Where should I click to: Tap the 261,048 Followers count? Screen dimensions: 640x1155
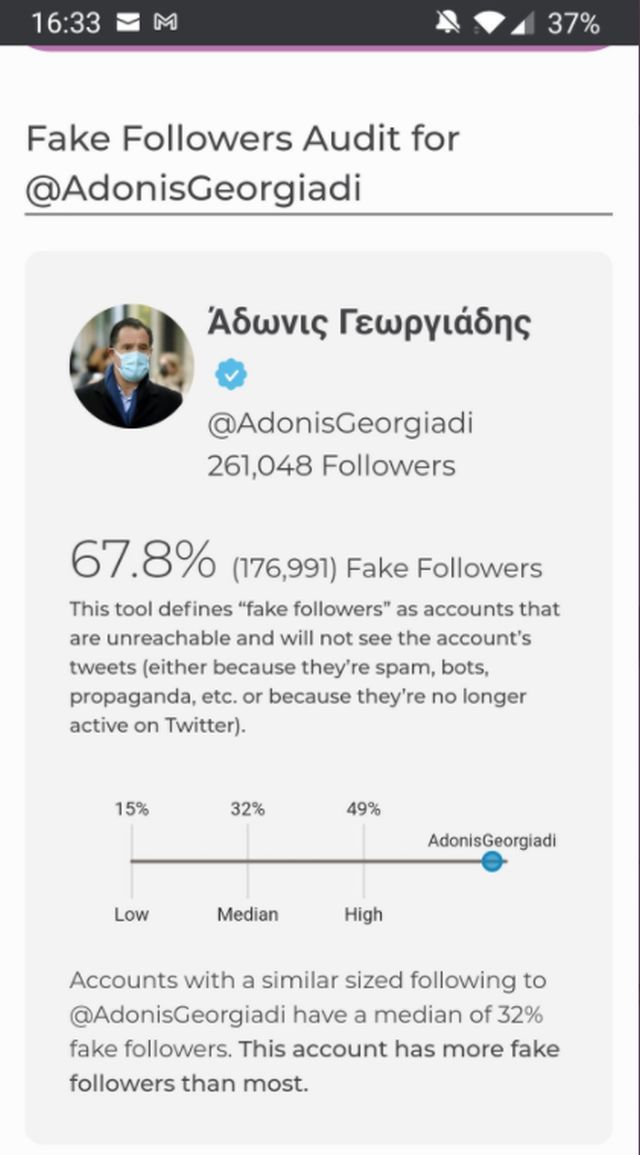(x=331, y=466)
